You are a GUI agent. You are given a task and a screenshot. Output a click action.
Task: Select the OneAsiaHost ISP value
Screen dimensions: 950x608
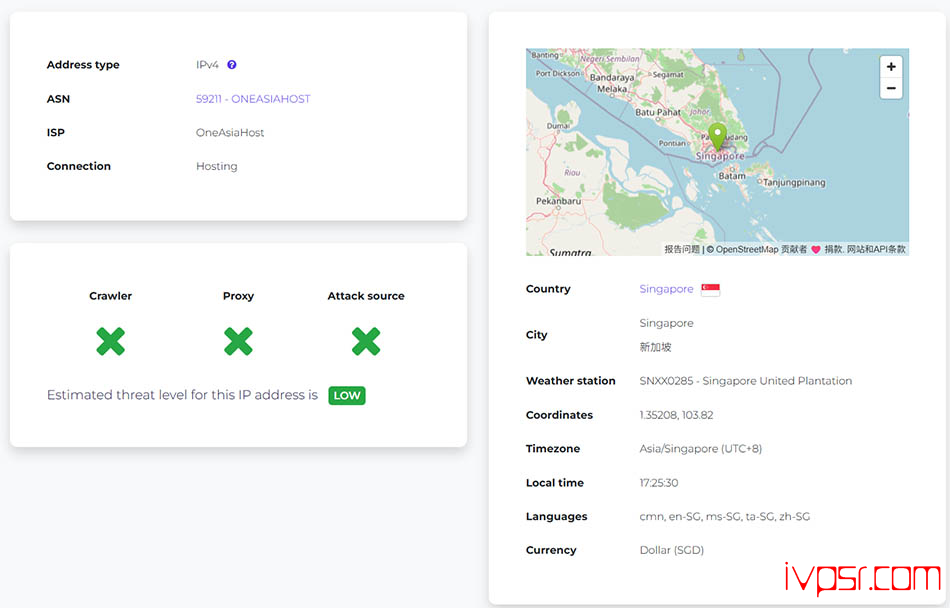pyautogui.click(x=230, y=133)
